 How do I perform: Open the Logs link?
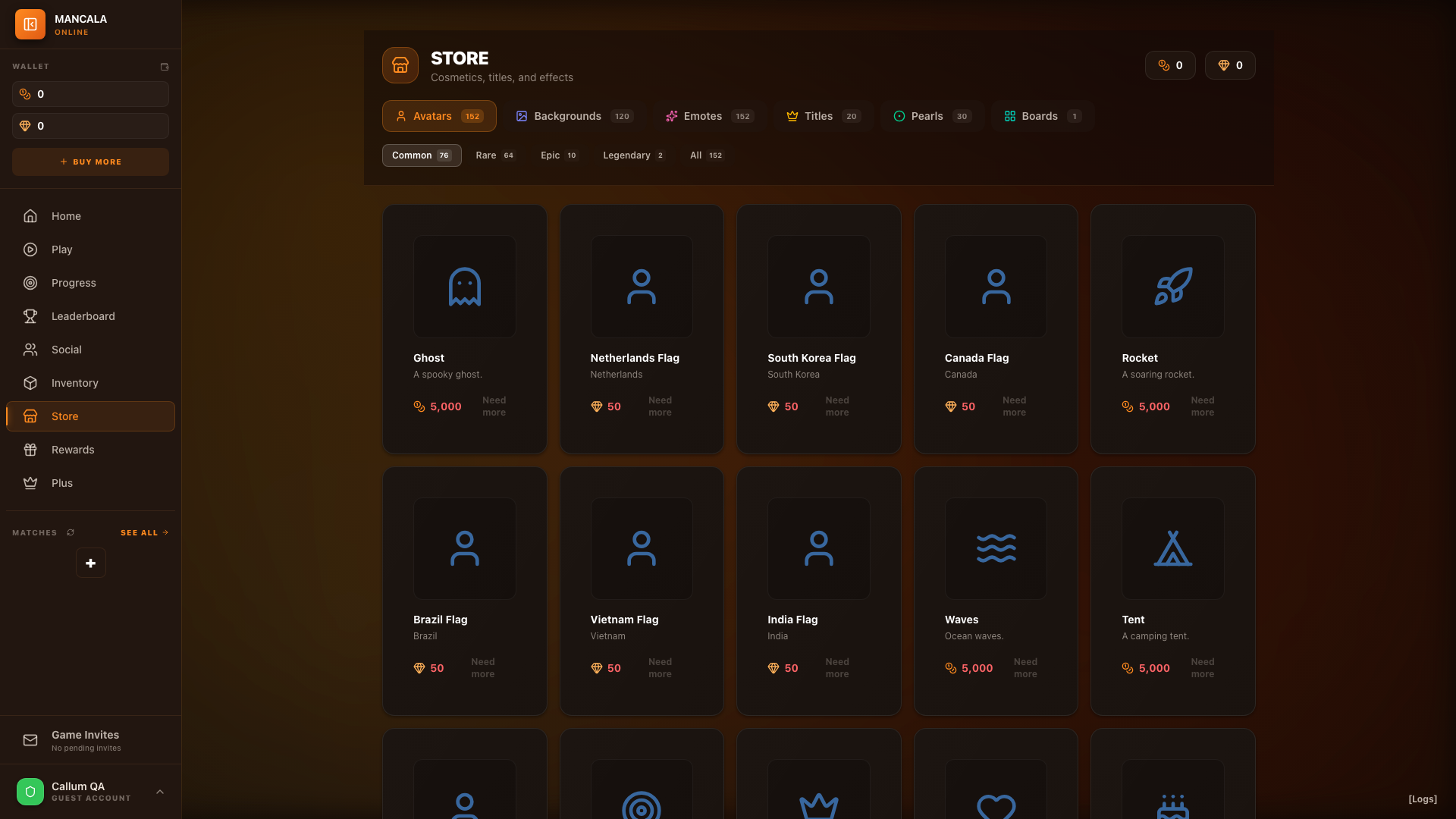click(x=1422, y=799)
